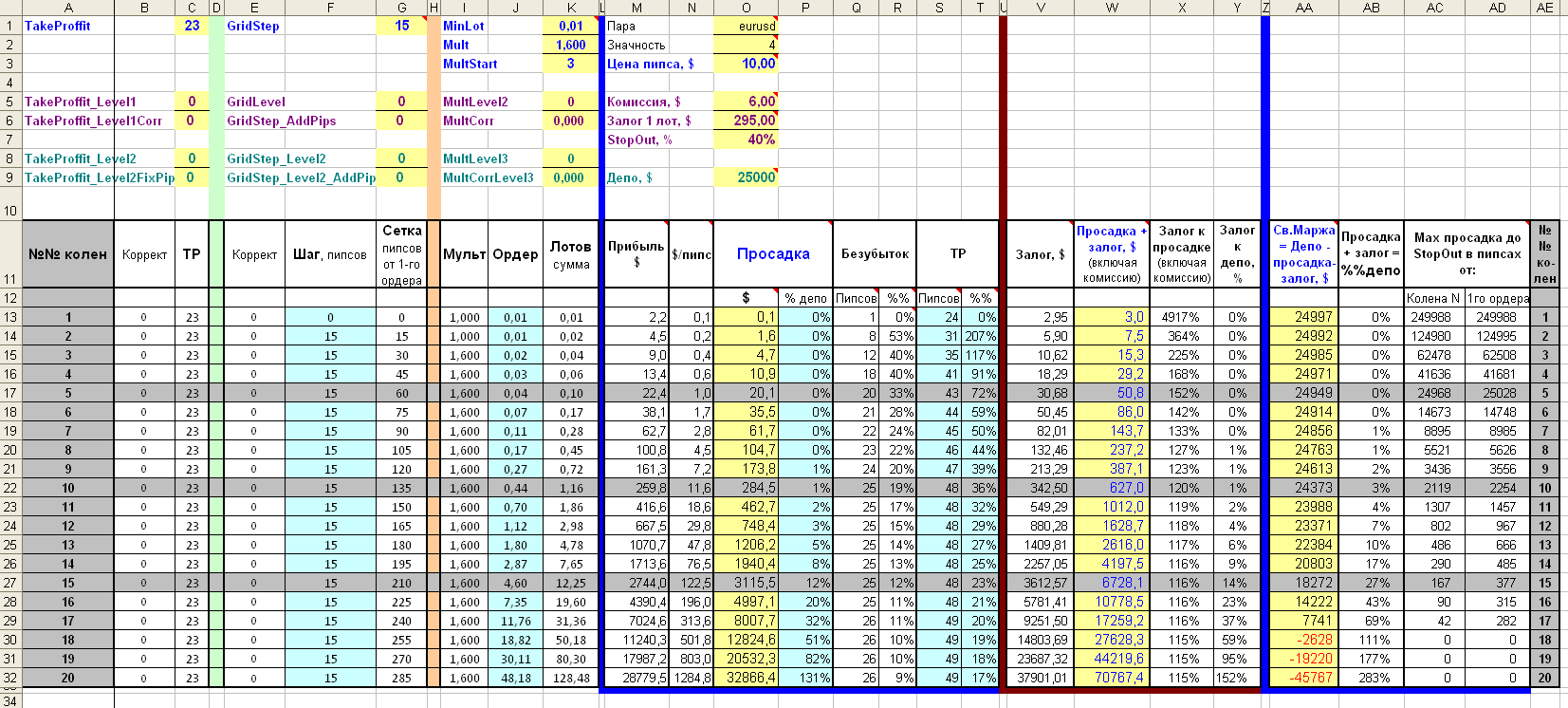Screen dimensions: 1568x708
Task: Select the order size cell 48,18
Action: click(x=515, y=678)
